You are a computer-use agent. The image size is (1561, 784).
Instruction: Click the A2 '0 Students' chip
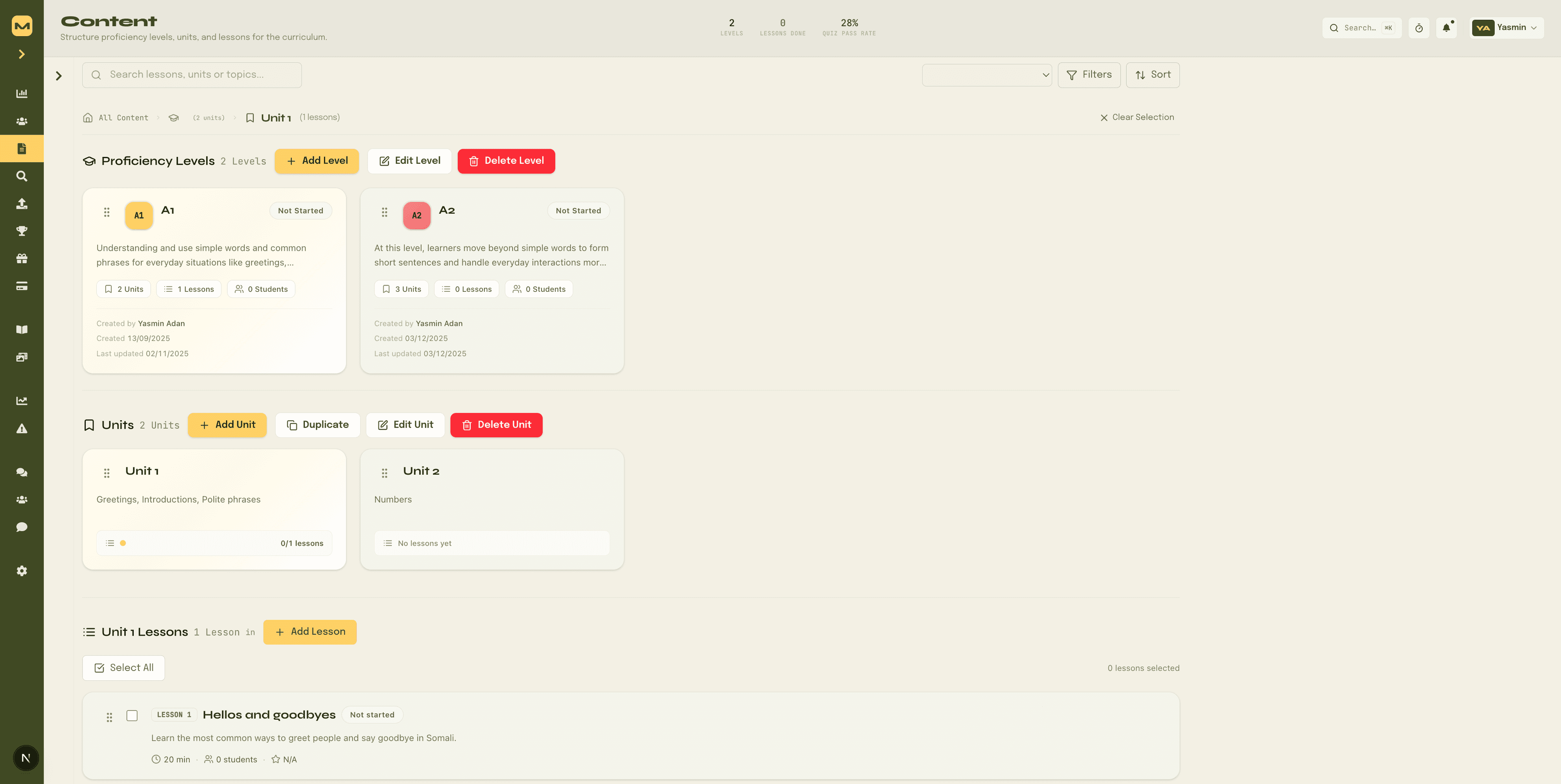pos(539,289)
